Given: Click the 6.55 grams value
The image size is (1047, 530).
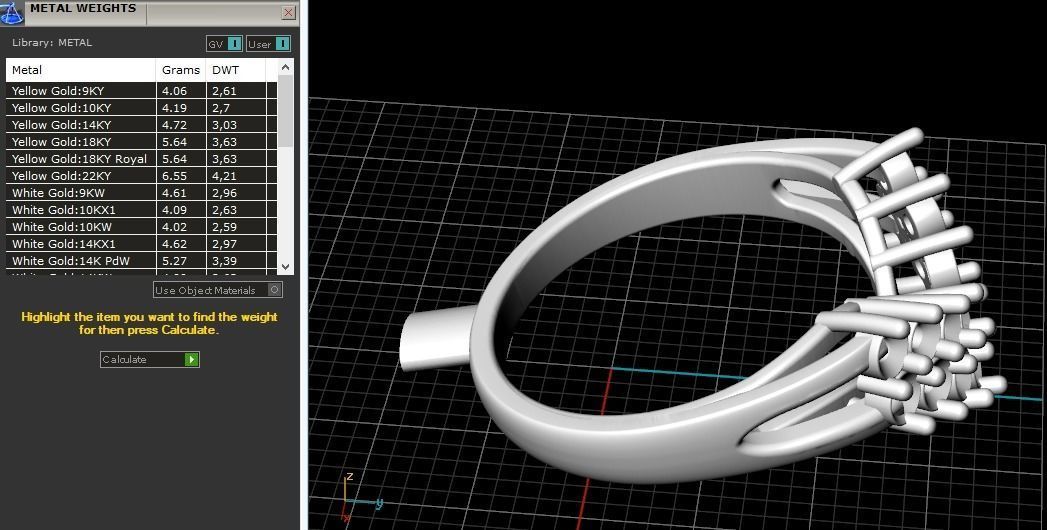Looking at the screenshot, I should pos(174,176).
